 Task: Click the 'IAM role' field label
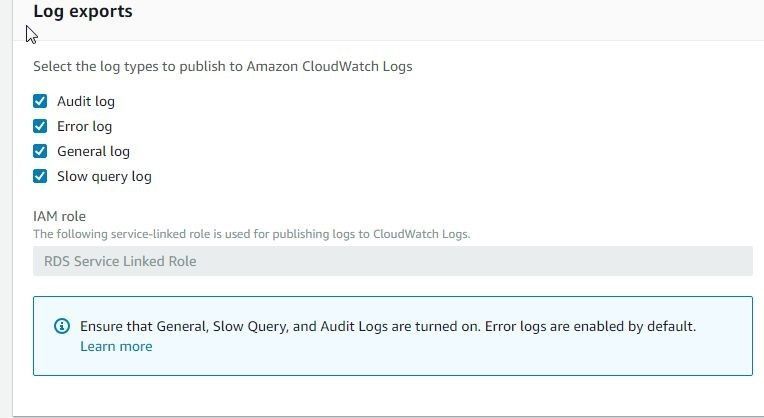point(59,216)
